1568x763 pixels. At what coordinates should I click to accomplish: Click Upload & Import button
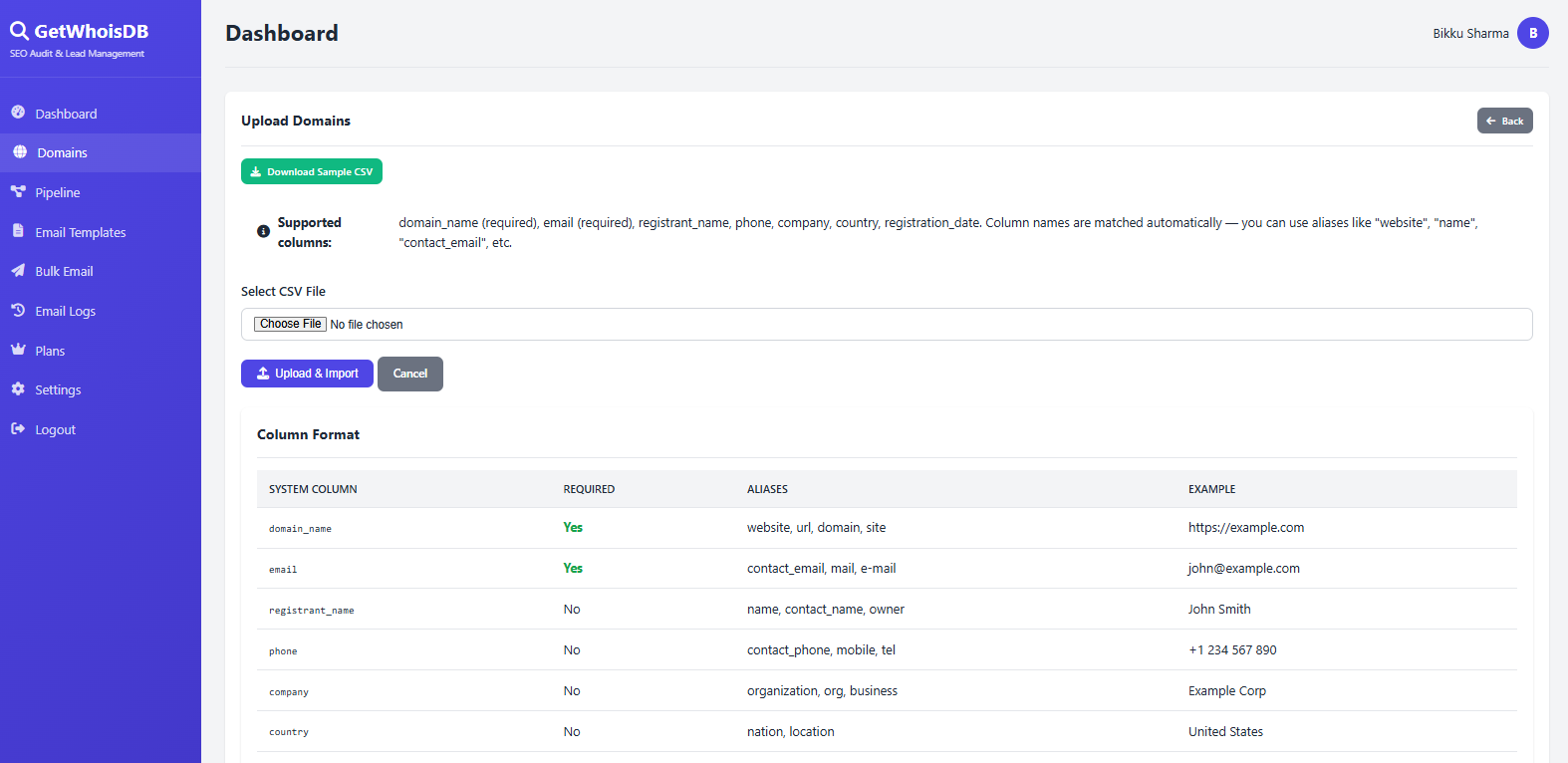(307, 374)
